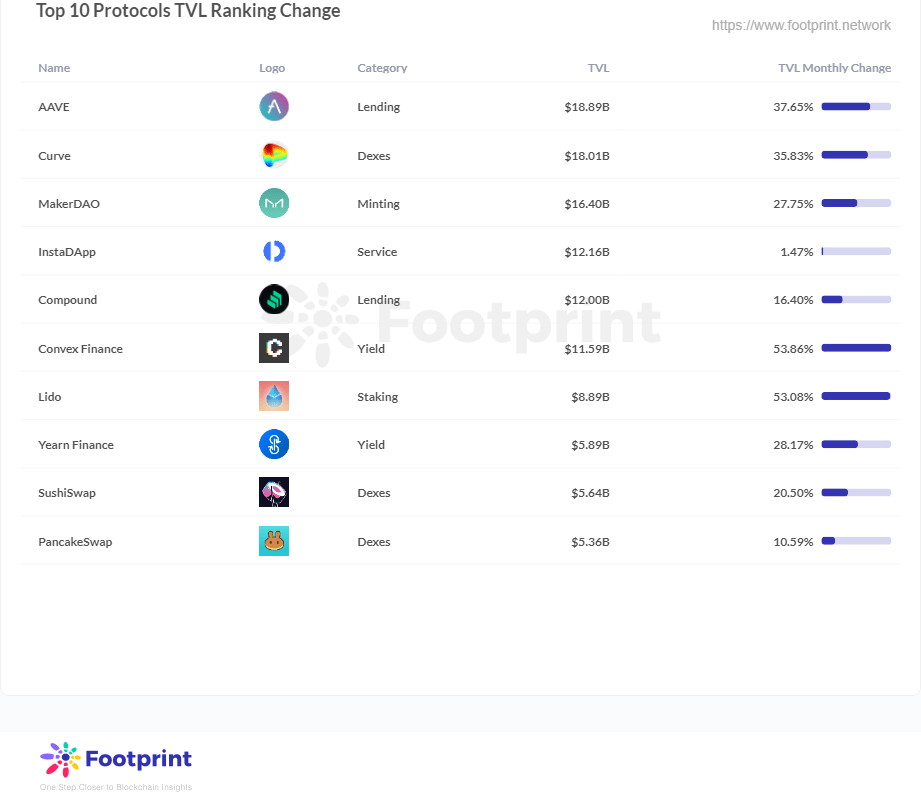The image size is (921, 802).
Task: Select the AAVE row name text
Action: click(x=54, y=106)
